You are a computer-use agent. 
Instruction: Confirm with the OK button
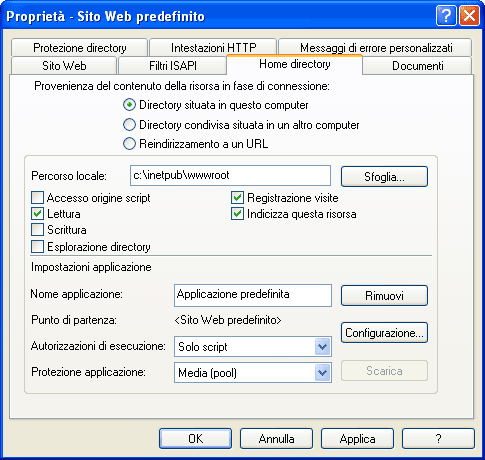(195, 438)
